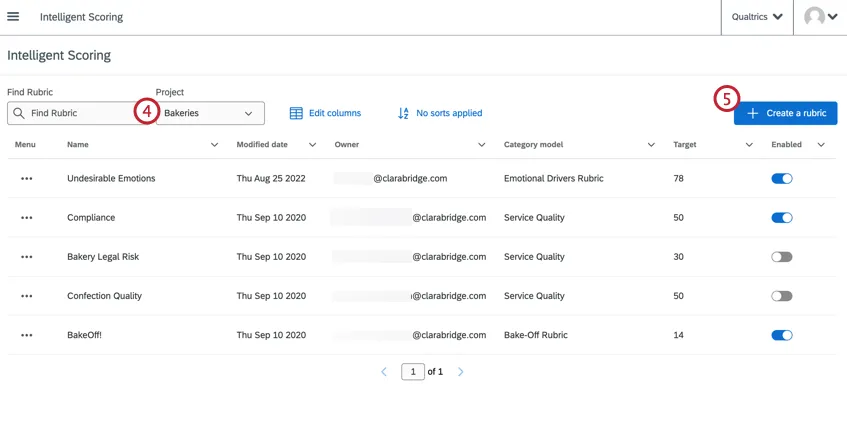Viewport: 847px width, 425px height.
Task: Open the Modified date column header menu
Action: (312, 145)
